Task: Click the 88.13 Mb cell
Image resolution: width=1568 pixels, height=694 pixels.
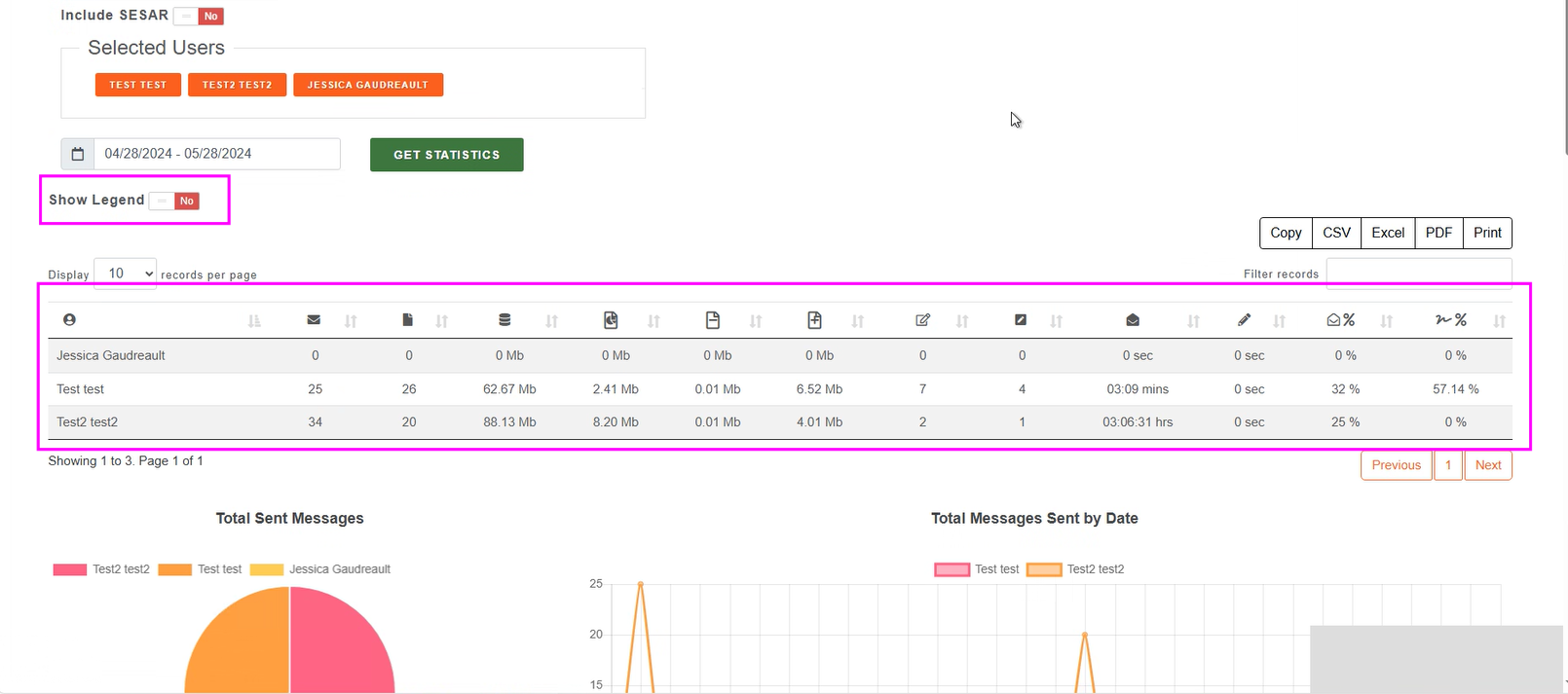Action: [x=509, y=422]
